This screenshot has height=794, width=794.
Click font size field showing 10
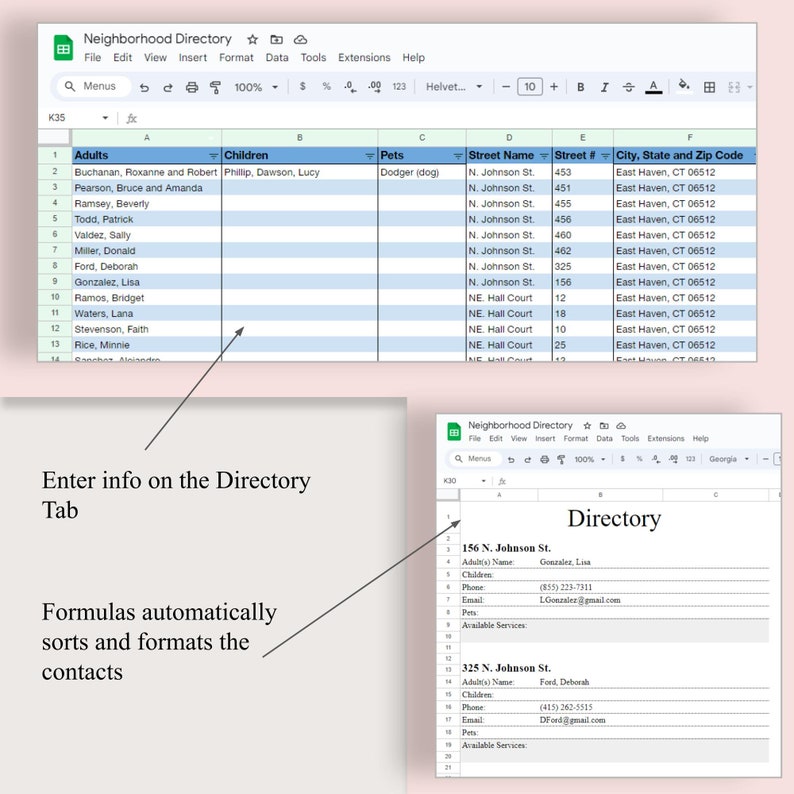[x=530, y=87]
